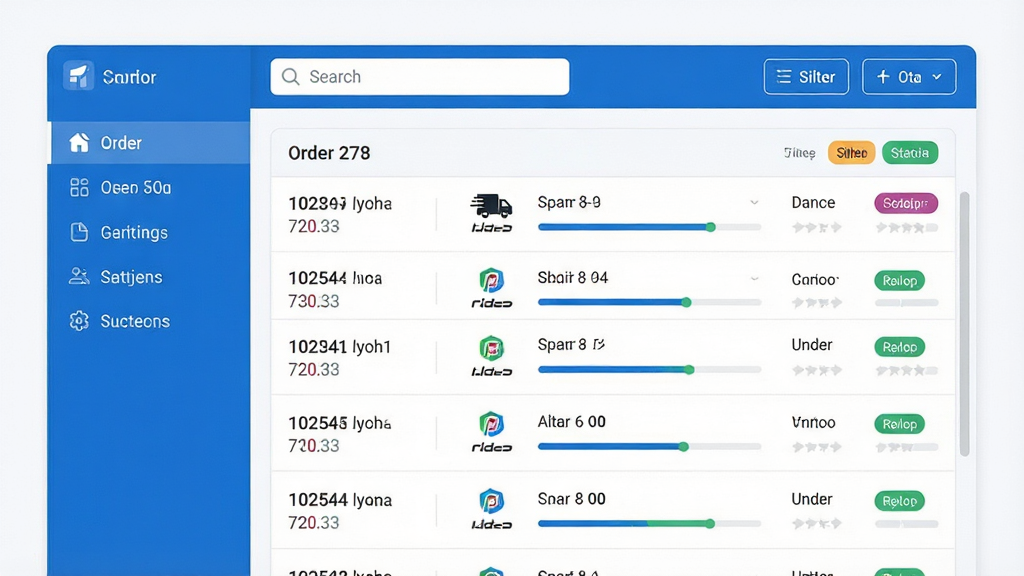This screenshot has width=1024, height=576.
Task: Click Relop in row 102544 lyona
Action: [x=900, y=501]
